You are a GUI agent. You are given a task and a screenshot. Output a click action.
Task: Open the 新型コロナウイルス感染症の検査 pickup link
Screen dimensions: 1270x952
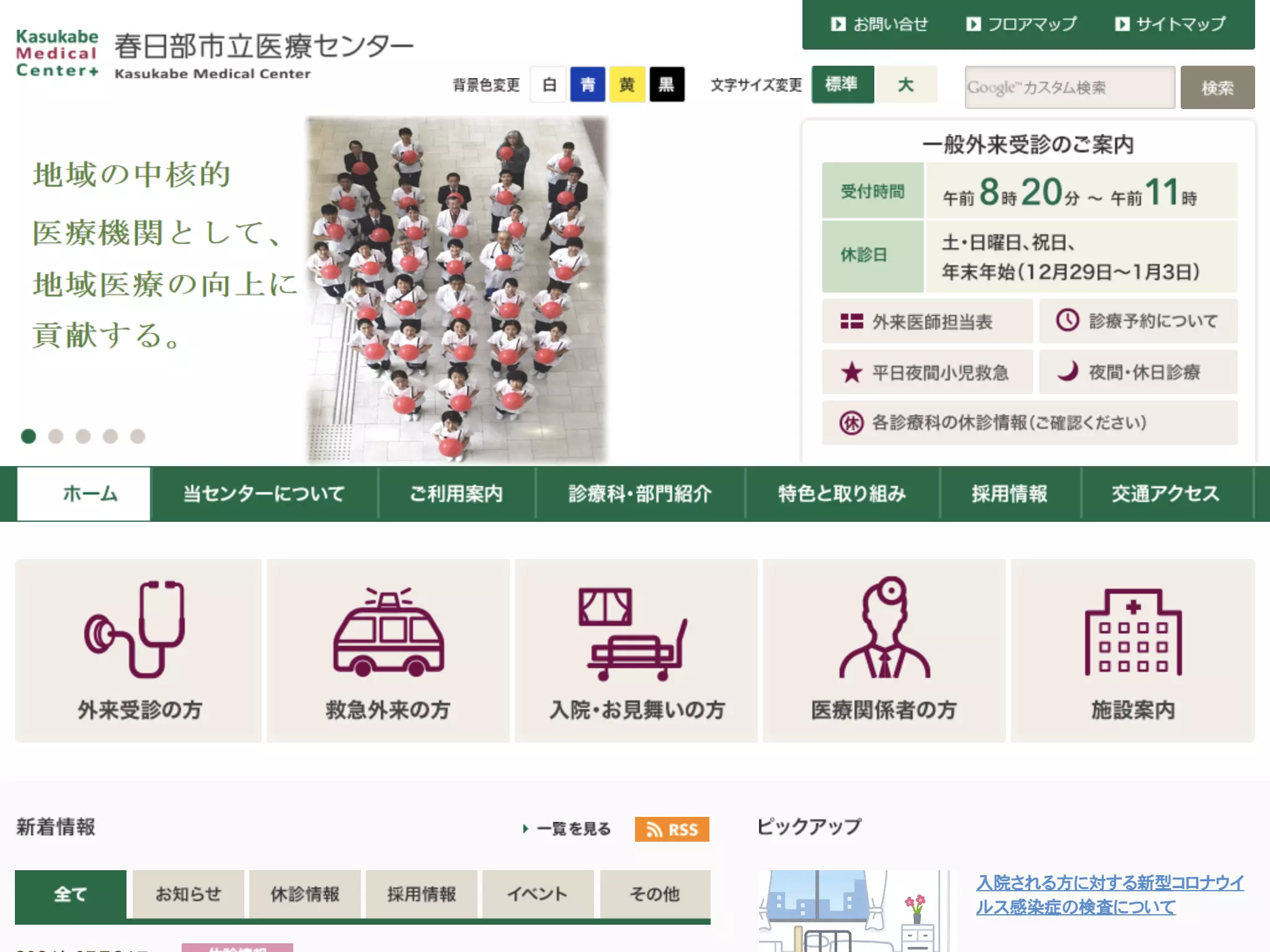point(1110,895)
